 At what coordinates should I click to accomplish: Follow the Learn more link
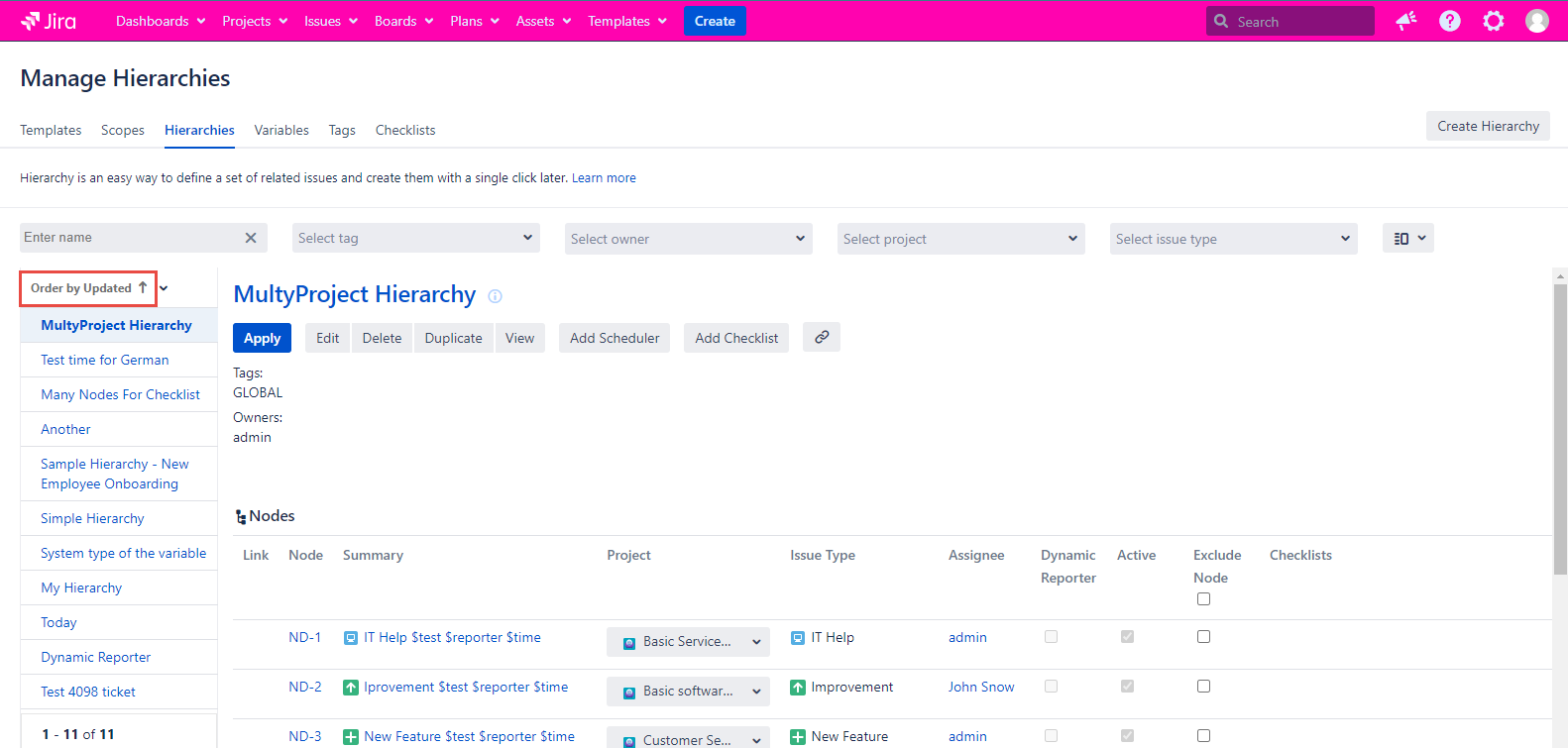point(604,178)
